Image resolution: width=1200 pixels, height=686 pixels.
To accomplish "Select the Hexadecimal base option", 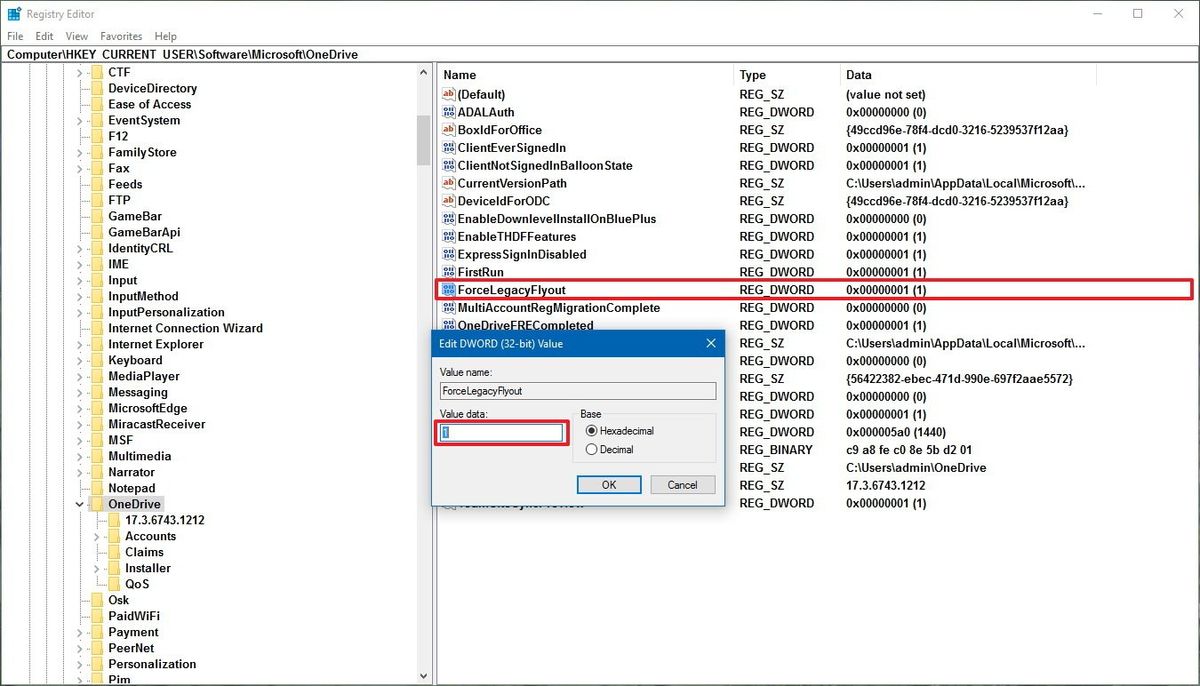I will (x=590, y=431).
